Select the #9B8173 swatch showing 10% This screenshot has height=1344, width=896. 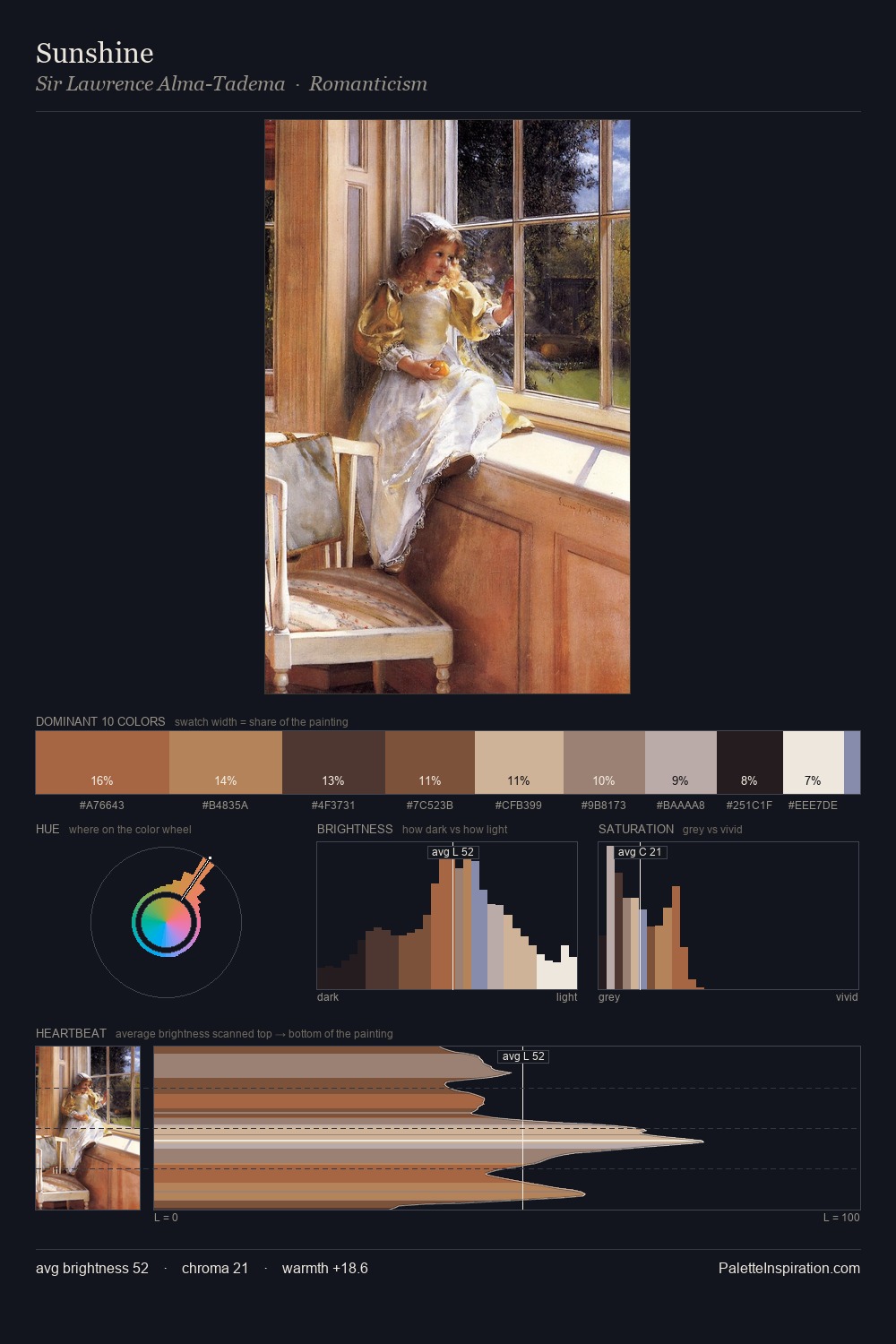click(x=604, y=762)
